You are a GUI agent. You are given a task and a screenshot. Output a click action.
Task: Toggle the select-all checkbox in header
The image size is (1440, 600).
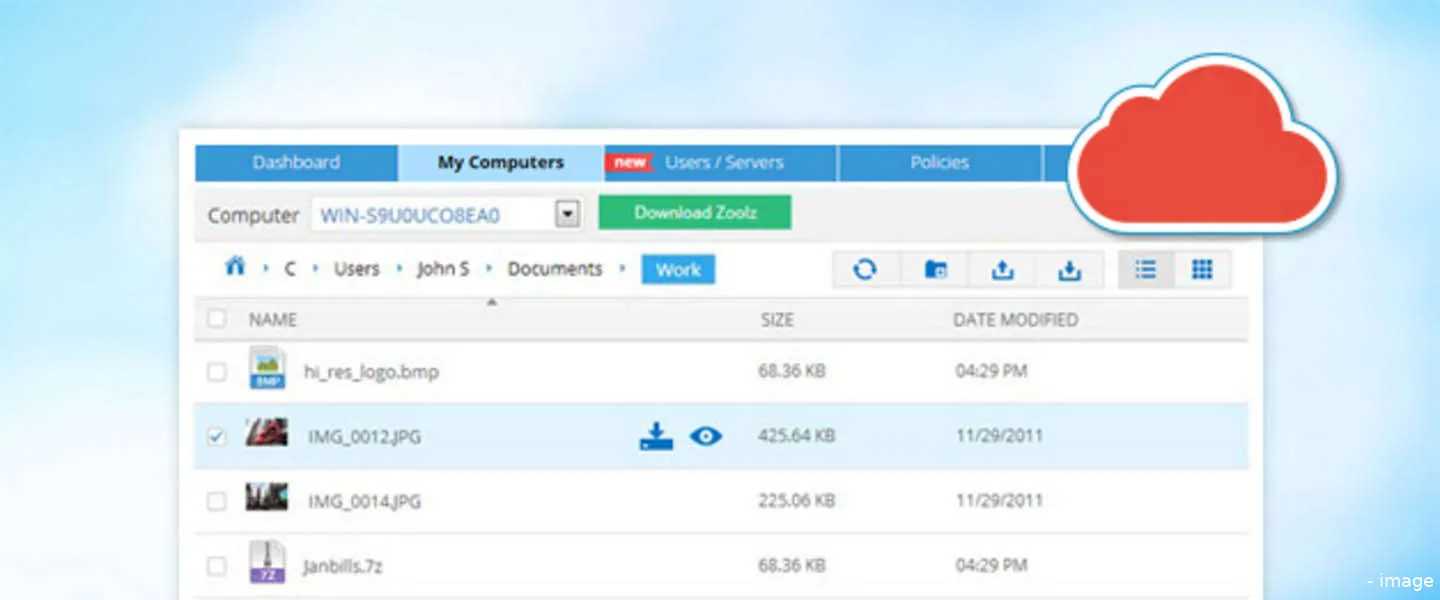(x=216, y=320)
